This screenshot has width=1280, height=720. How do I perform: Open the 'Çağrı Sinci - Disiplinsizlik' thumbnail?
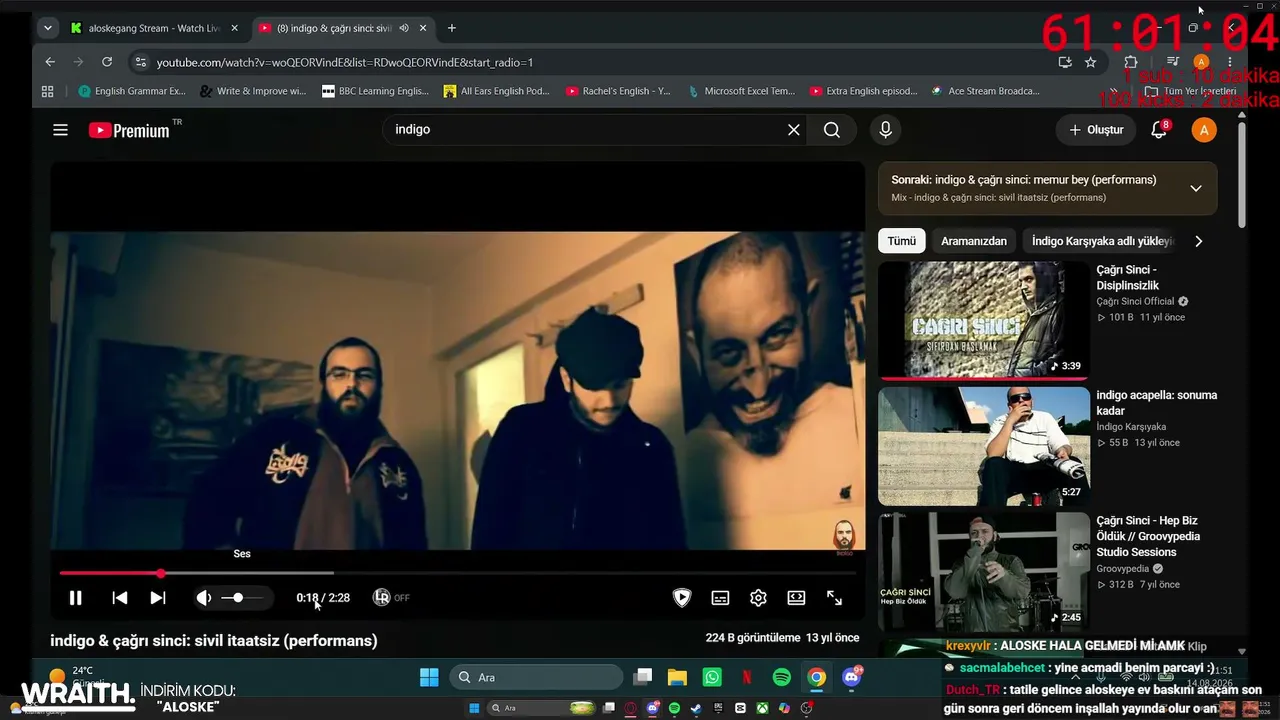pyautogui.click(x=984, y=321)
